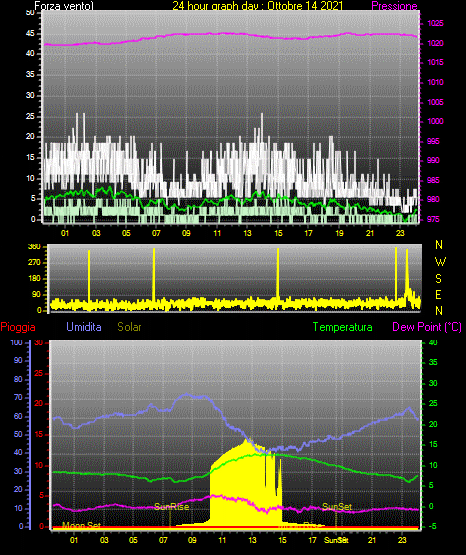The height and width of the screenshot is (555, 466).
Task: Select the Dew Point legend label
Action: [x=427, y=327]
